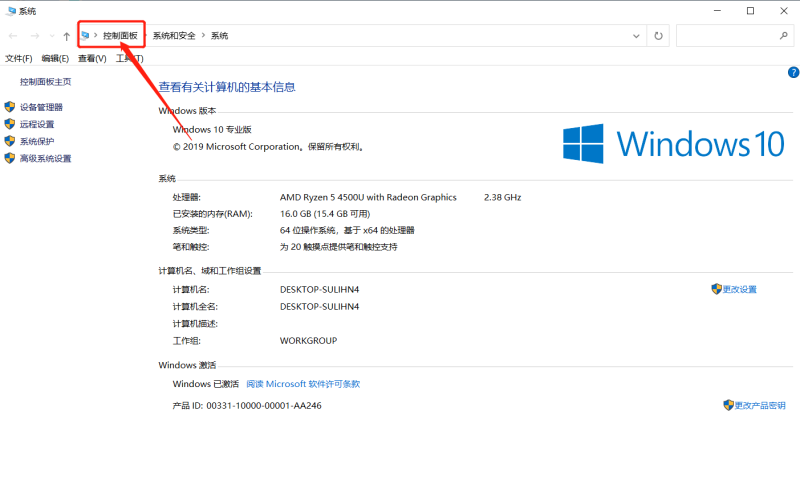This screenshot has width=800, height=483.
Task: Open recent locations dropdown beside forward arrow
Action: tap(52, 36)
